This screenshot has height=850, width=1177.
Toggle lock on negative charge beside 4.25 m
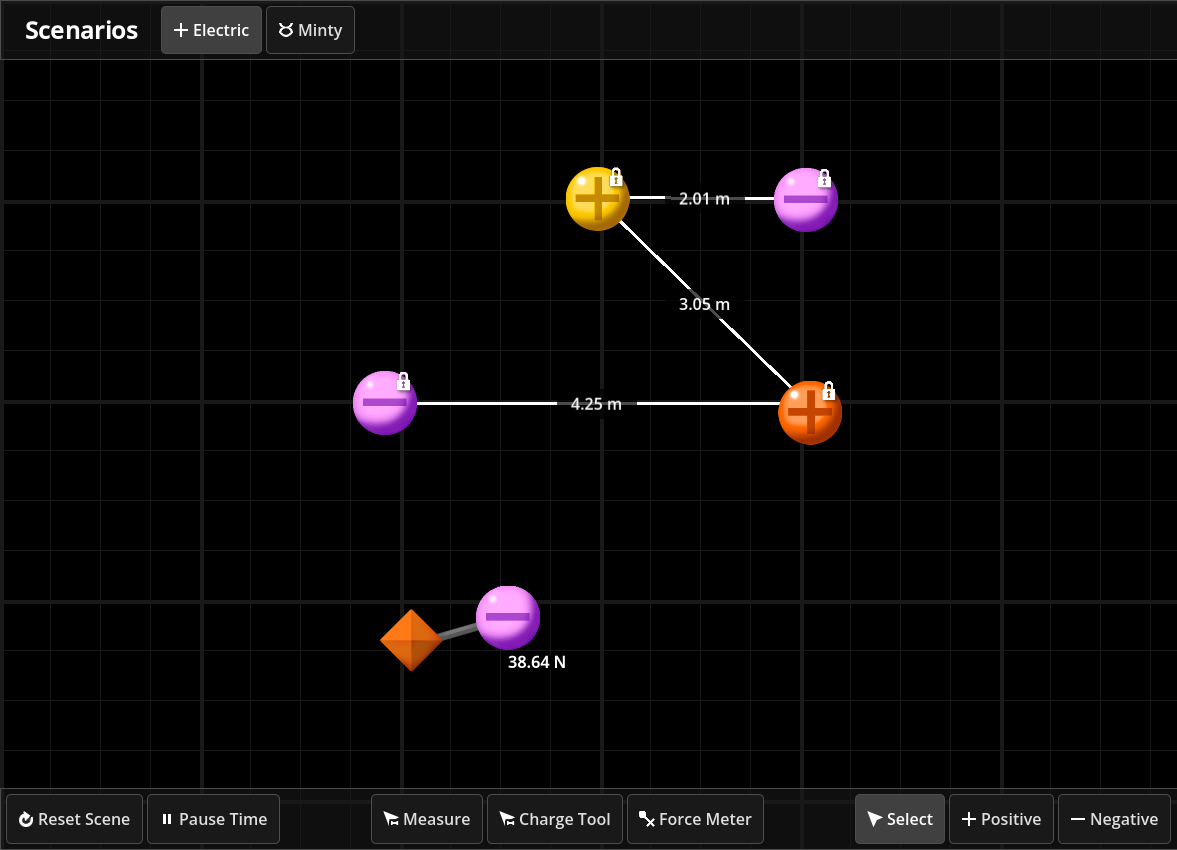click(x=403, y=381)
